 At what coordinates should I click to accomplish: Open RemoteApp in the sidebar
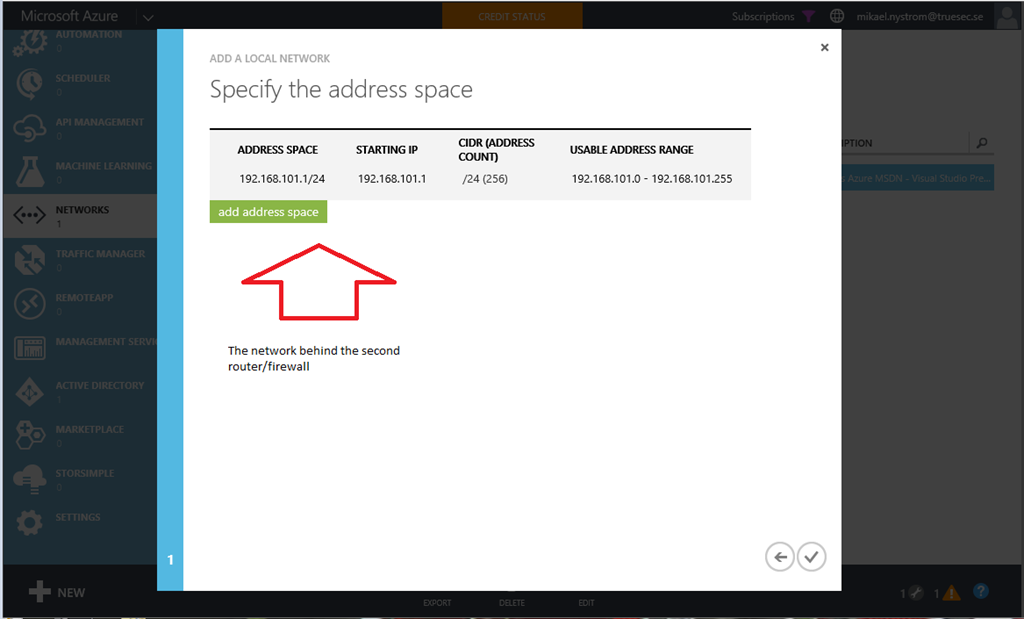pyautogui.click(x=80, y=304)
